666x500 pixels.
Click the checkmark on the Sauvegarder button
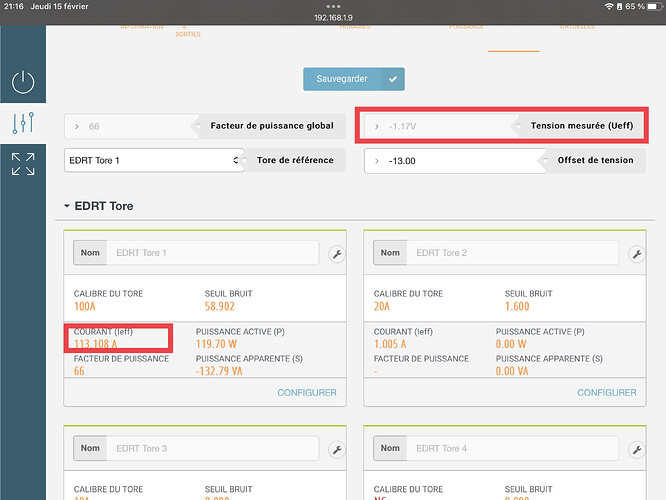click(x=393, y=79)
